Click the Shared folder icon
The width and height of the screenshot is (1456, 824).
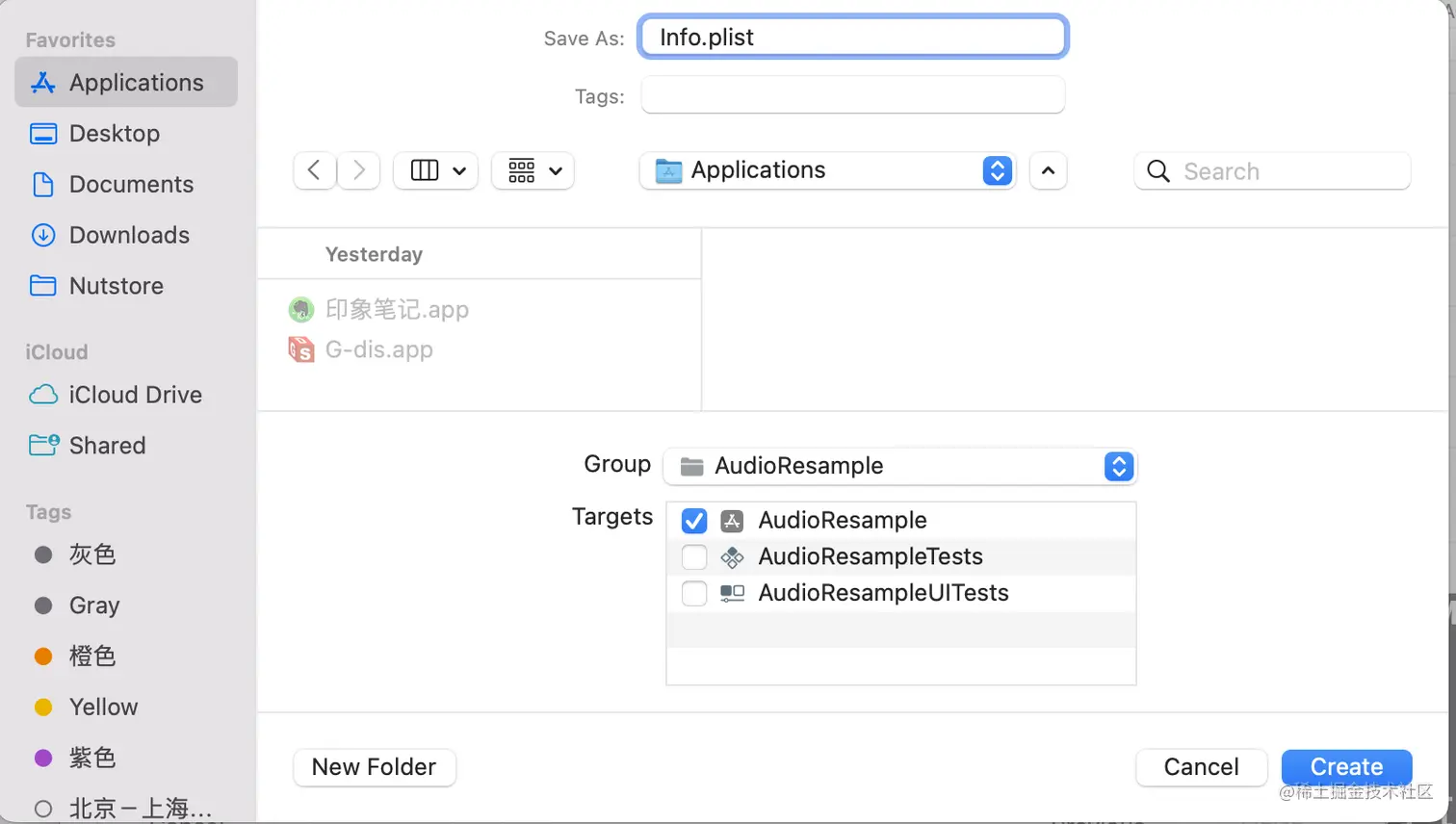[43, 445]
